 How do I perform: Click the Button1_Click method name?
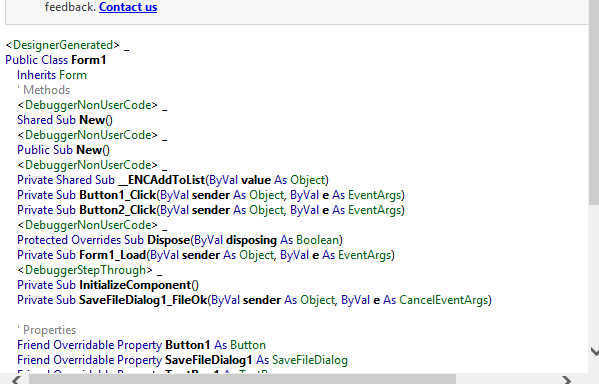[x=118, y=195]
